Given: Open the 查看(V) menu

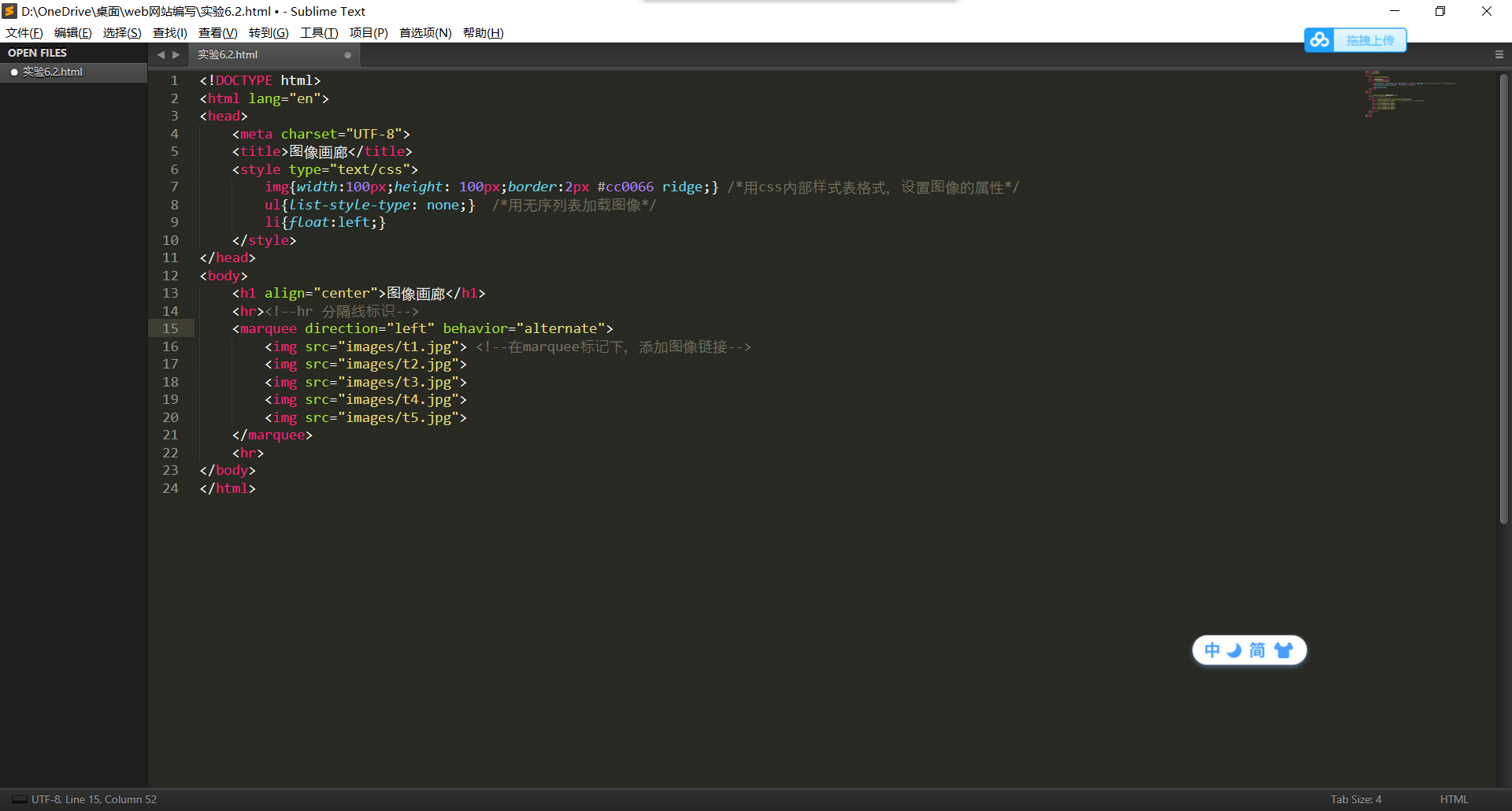Looking at the screenshot, I should (x=218, y=32).
